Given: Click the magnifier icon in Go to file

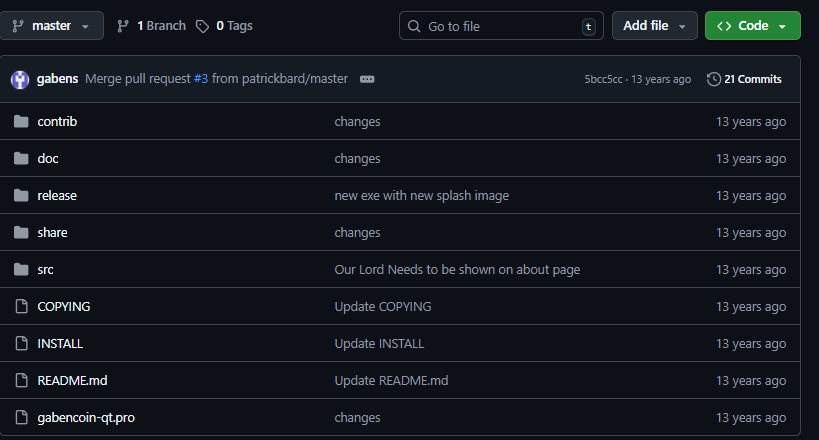Looking at the screenshot, I should [x=414, y=26].
